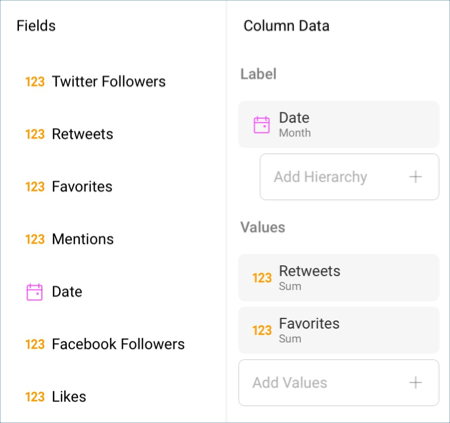Select the Facebook Followers field

105,344
